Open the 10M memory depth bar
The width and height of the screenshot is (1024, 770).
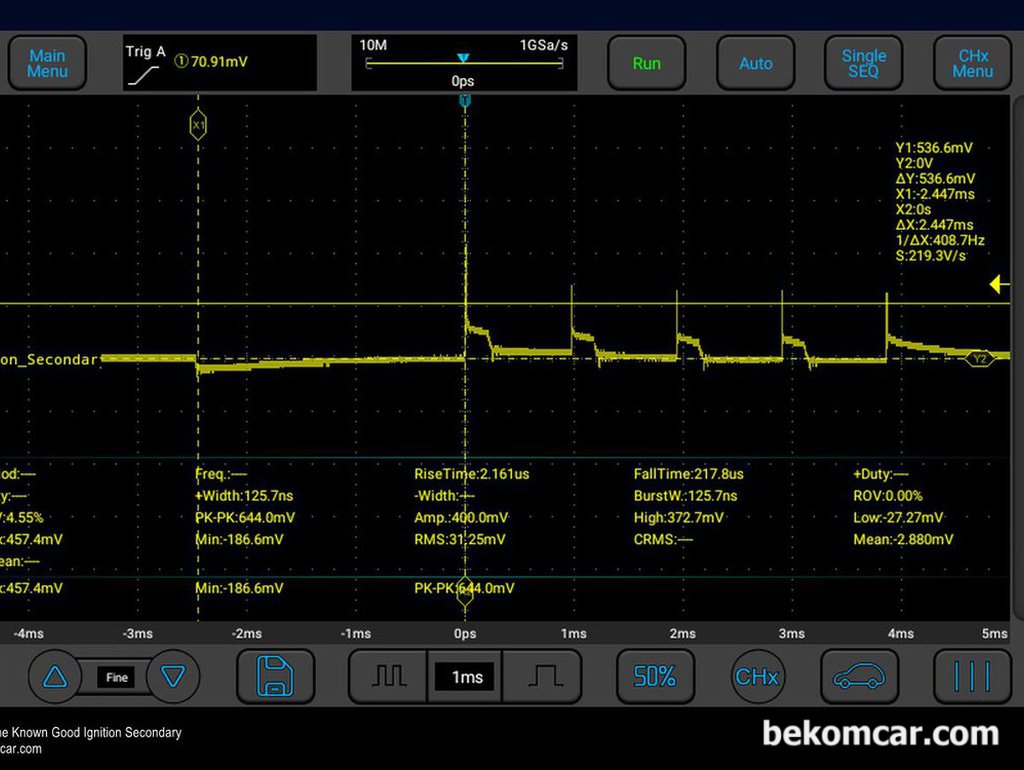(463, 63)
